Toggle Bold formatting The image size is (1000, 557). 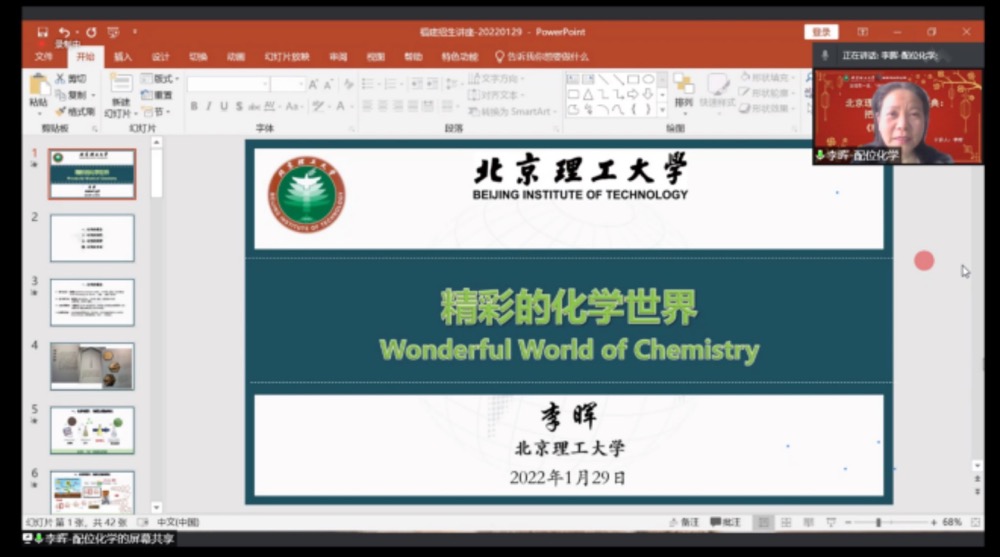(194, 107)
